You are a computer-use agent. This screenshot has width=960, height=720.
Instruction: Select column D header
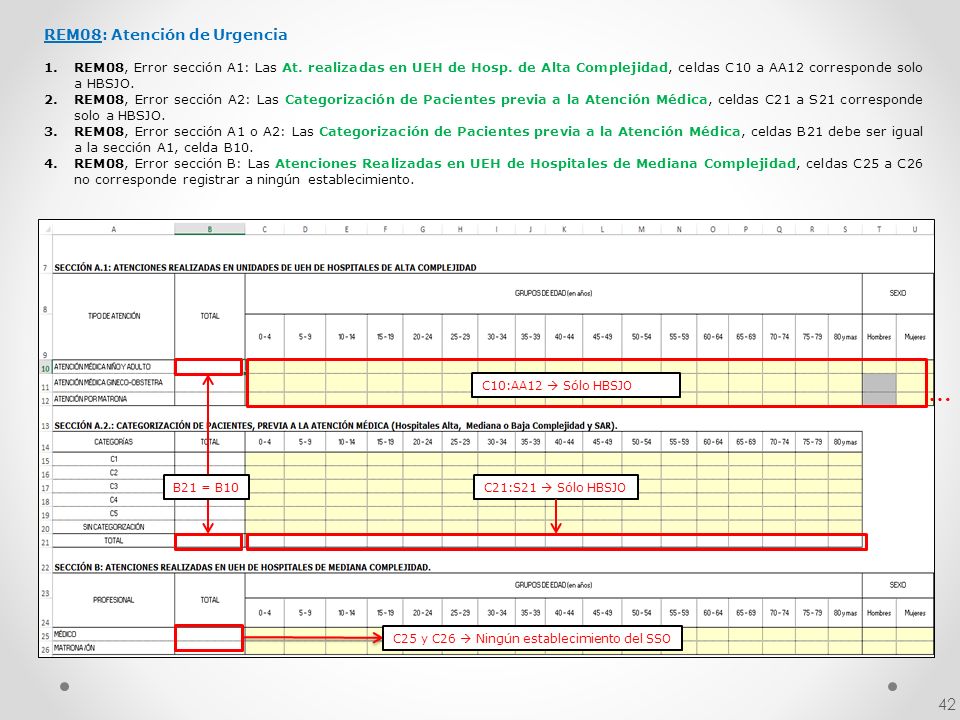305,230
